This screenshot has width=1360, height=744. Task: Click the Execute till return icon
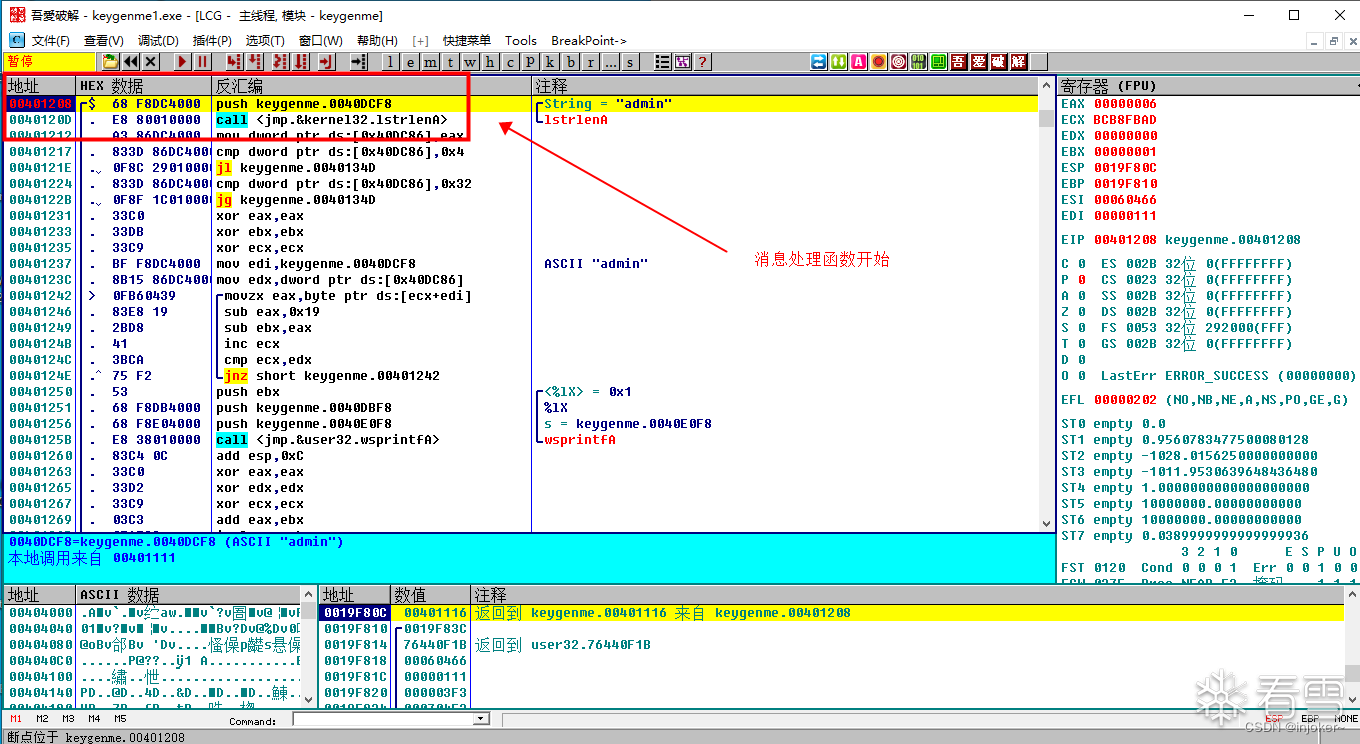pyautogui.click(x=326, y=62)
